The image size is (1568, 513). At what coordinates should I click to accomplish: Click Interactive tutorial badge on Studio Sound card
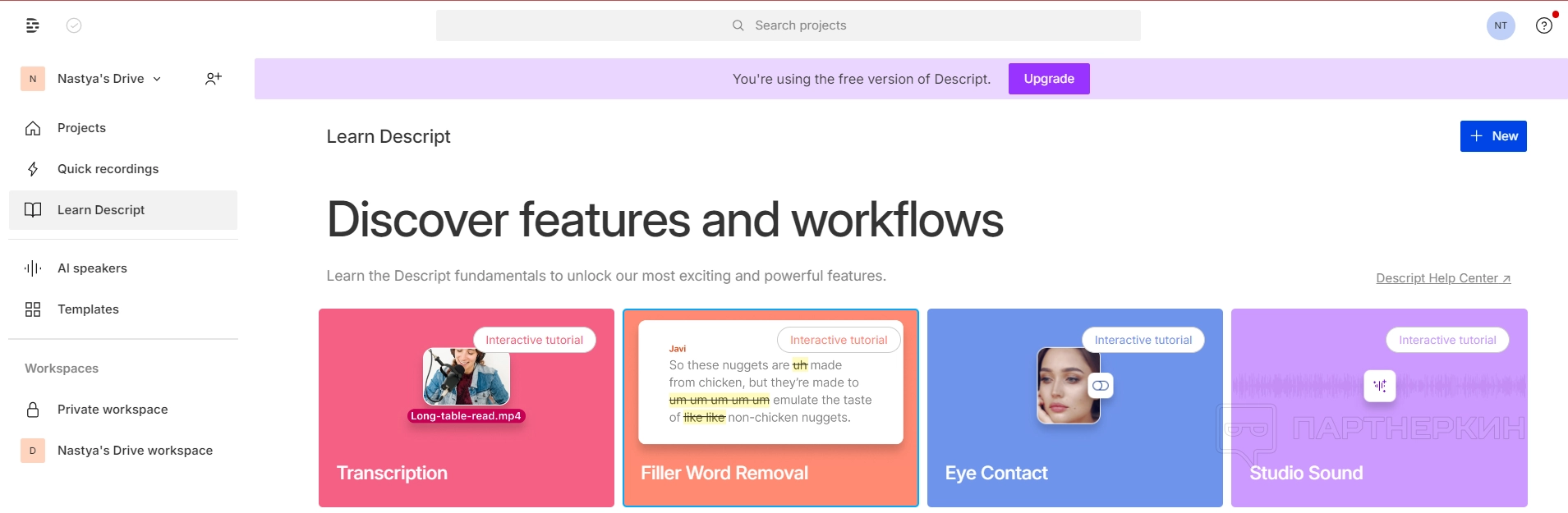tap(1447, 340)
